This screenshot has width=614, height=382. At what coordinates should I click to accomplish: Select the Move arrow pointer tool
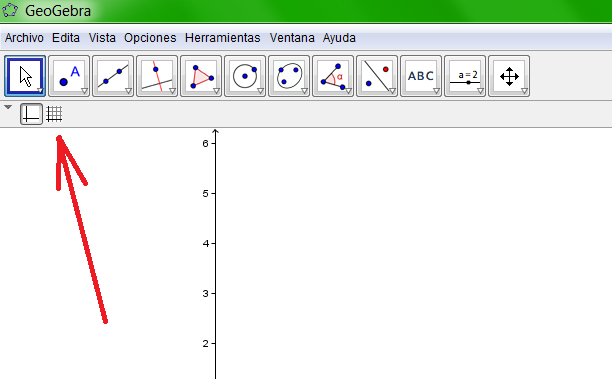pyautogui.click(x=25, y=76)
